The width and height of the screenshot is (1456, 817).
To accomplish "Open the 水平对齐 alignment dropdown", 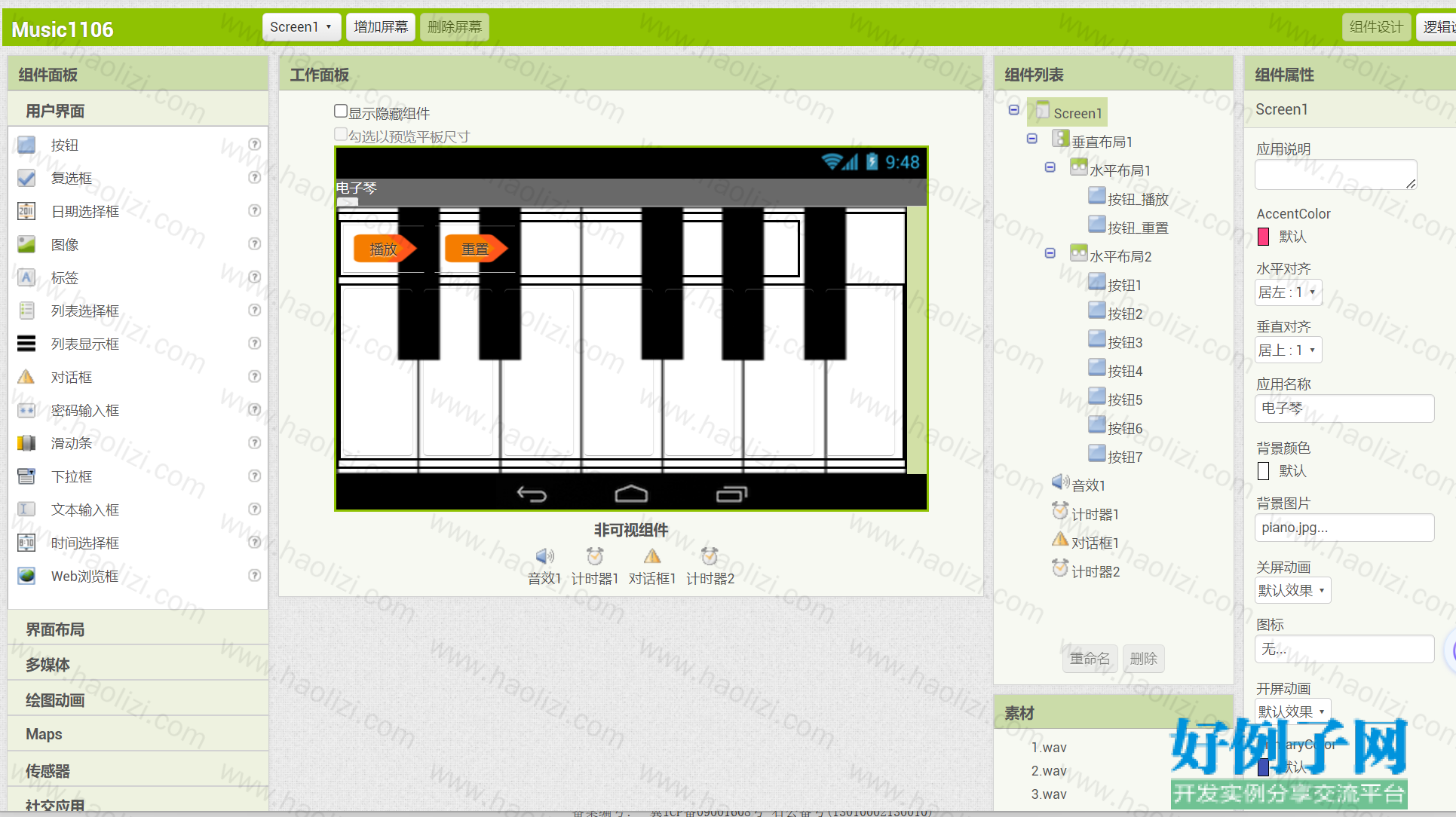I will [1289, 292].
